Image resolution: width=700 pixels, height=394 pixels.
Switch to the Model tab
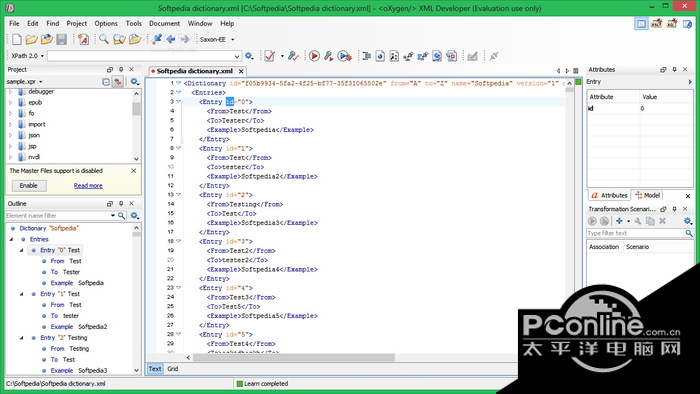[648, 195]
